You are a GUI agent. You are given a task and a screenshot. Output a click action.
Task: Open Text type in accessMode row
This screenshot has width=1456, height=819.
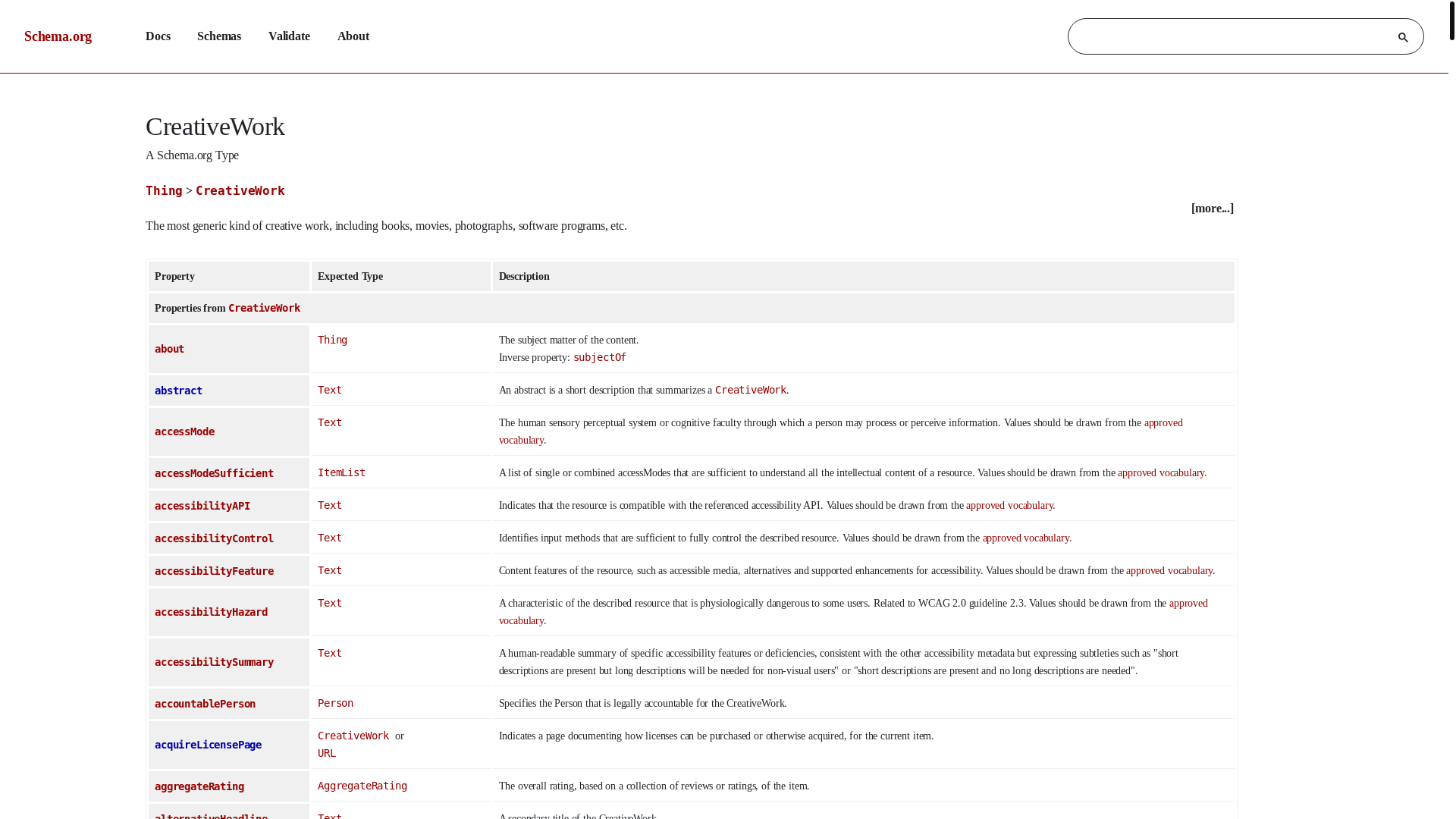pos(330,422)
